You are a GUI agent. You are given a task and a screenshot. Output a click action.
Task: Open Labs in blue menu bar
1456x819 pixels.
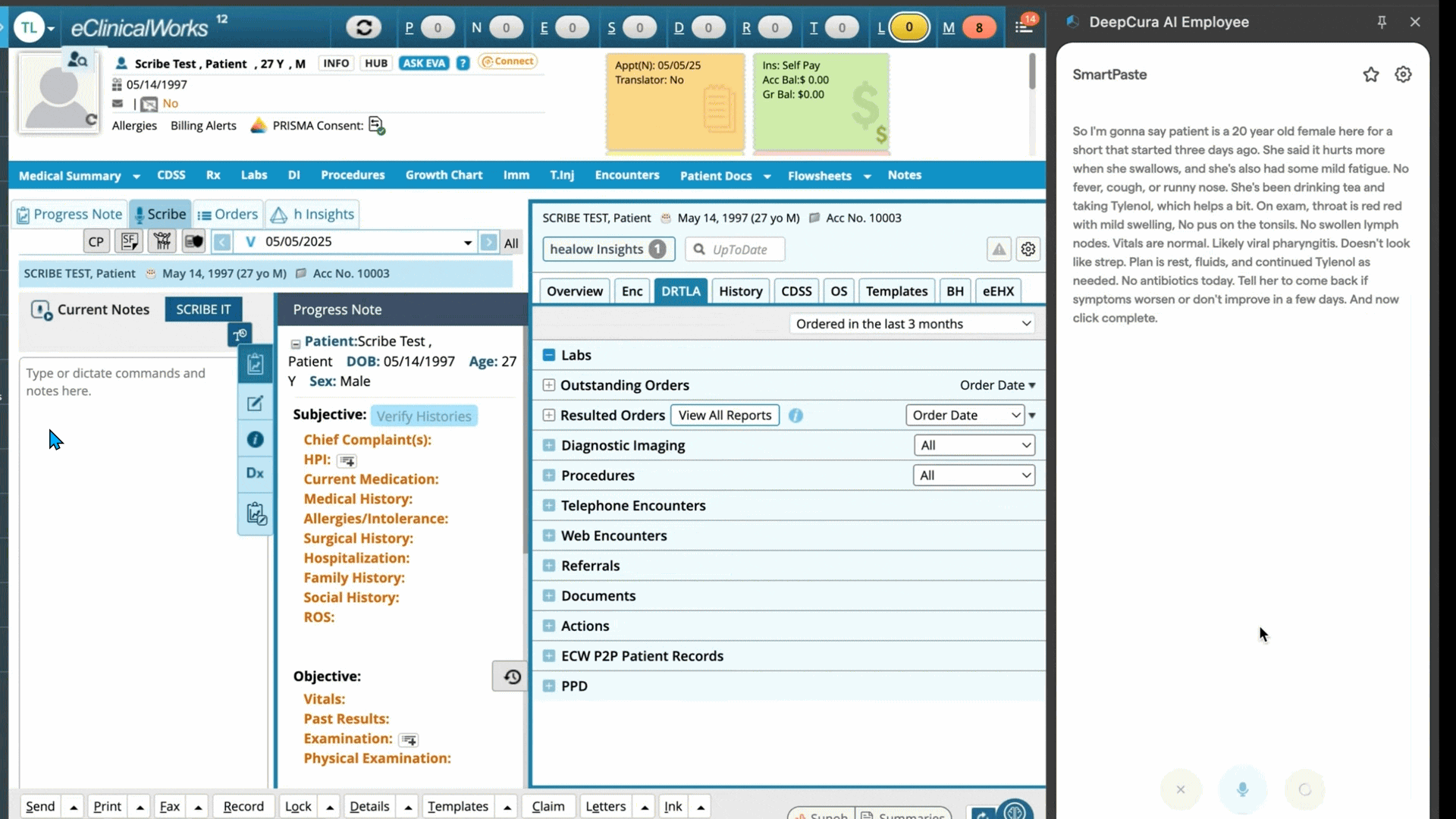coord(254,175)
